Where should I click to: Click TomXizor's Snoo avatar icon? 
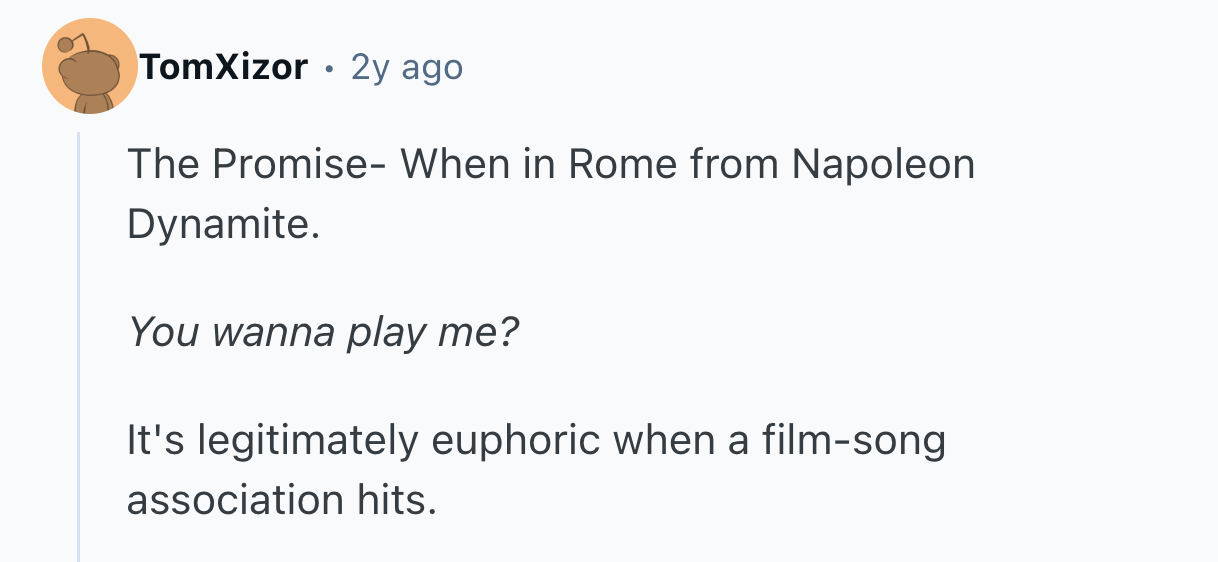[x=89, y=67]
